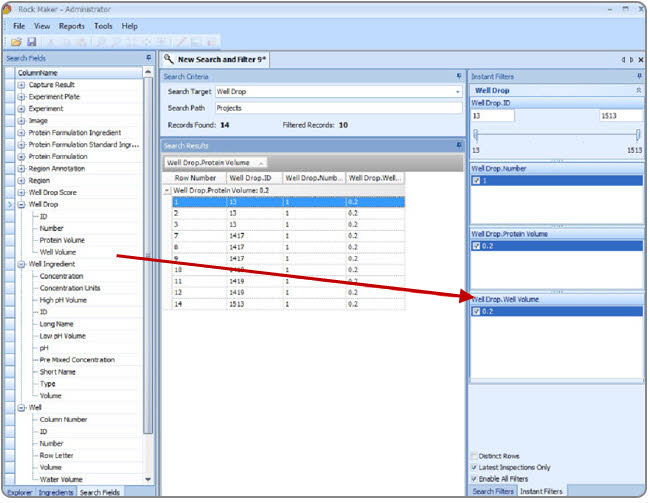Toggle the Well Drop.Protein Volume 0.2 checkbox
Image resolution: width=650 pixels, height=503 pixels.
point(476,246)
